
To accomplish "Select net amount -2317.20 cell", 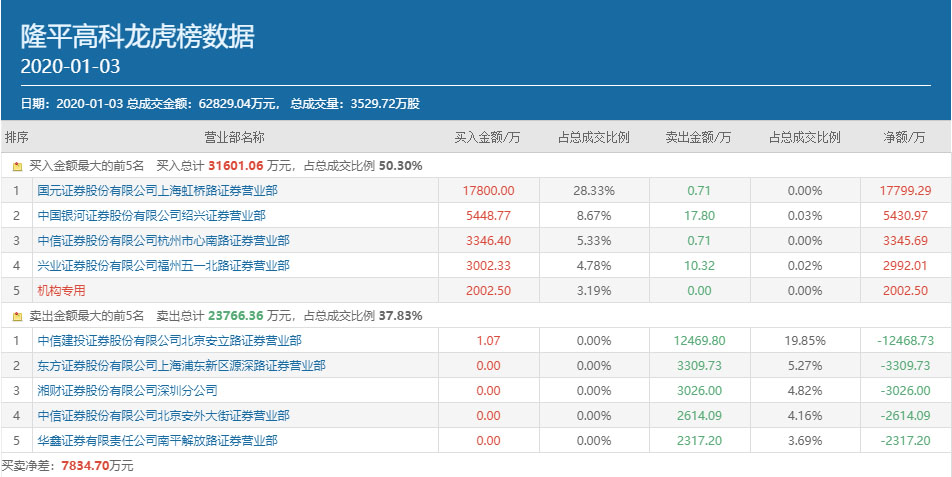I will click(x=905, y=441).
